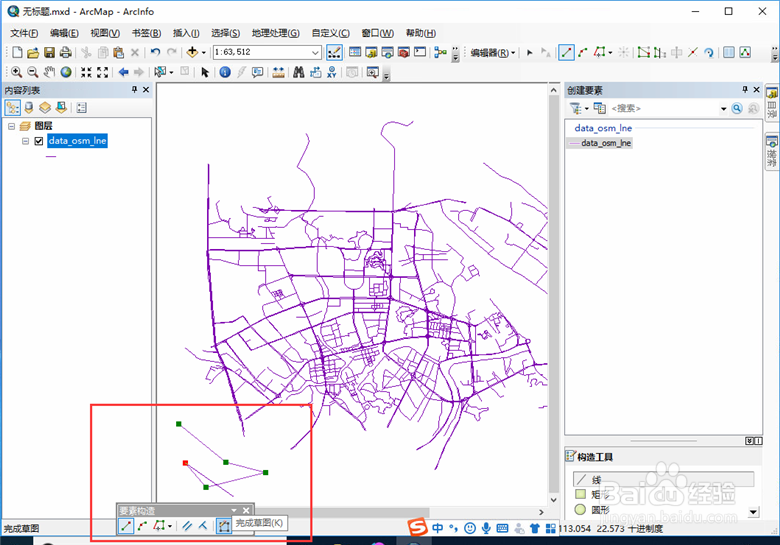Toggle List By Drawing Order view
The height and width of the screenshot is (545, 780).
pos(12,107)
